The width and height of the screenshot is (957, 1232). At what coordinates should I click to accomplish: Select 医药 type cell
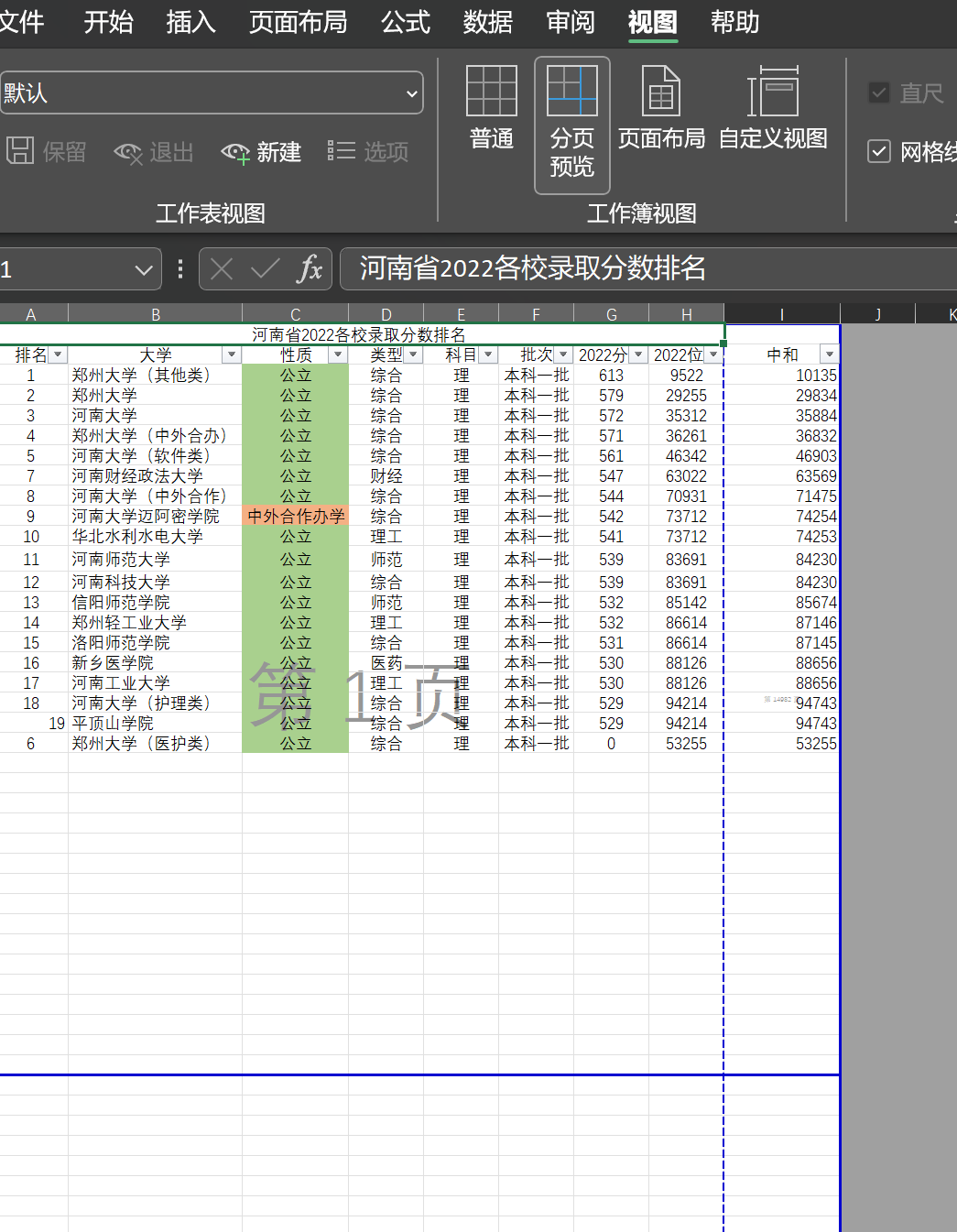click(x=386, y=663)
